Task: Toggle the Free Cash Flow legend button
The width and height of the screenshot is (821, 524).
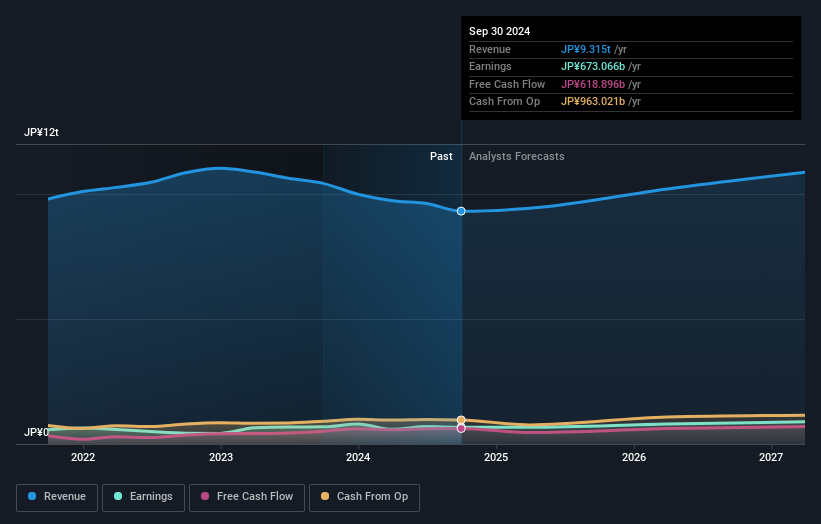Action: pos(247,497)
